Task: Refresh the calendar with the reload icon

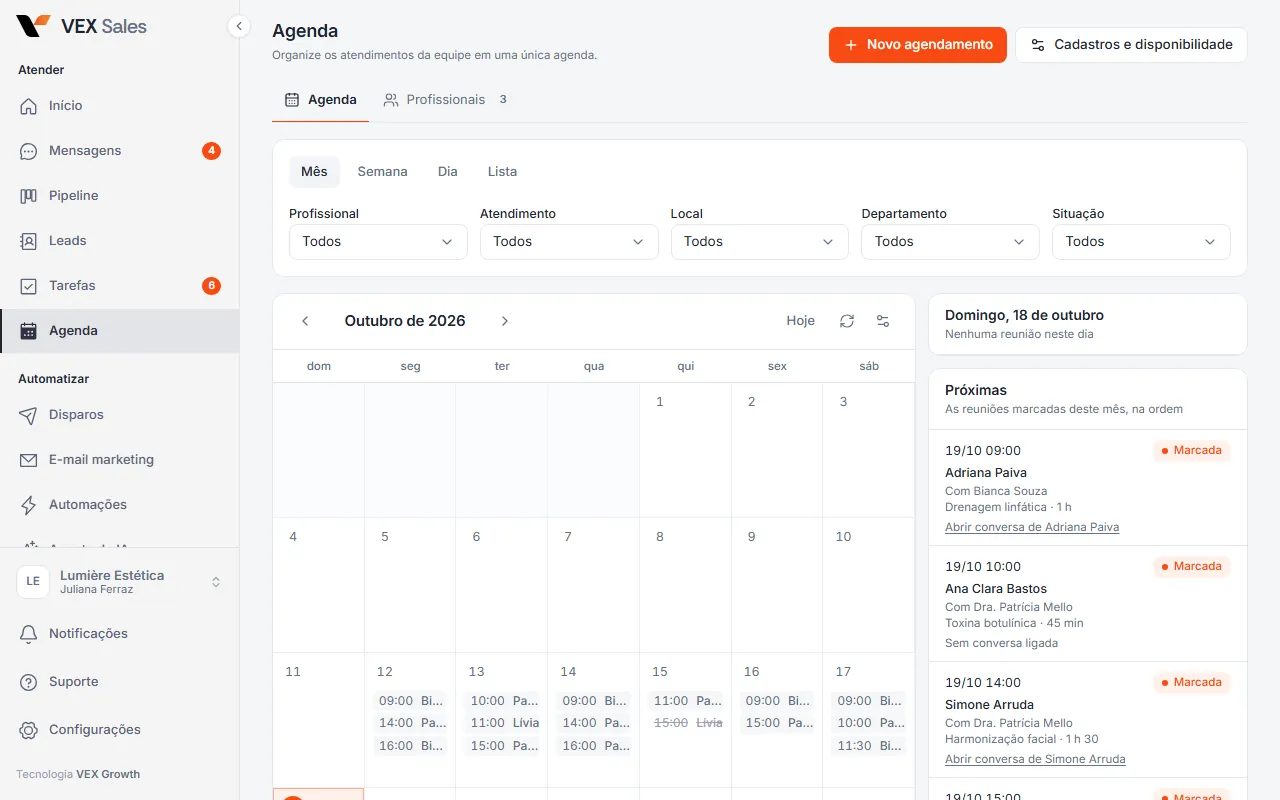Action: tap(847, 321)
